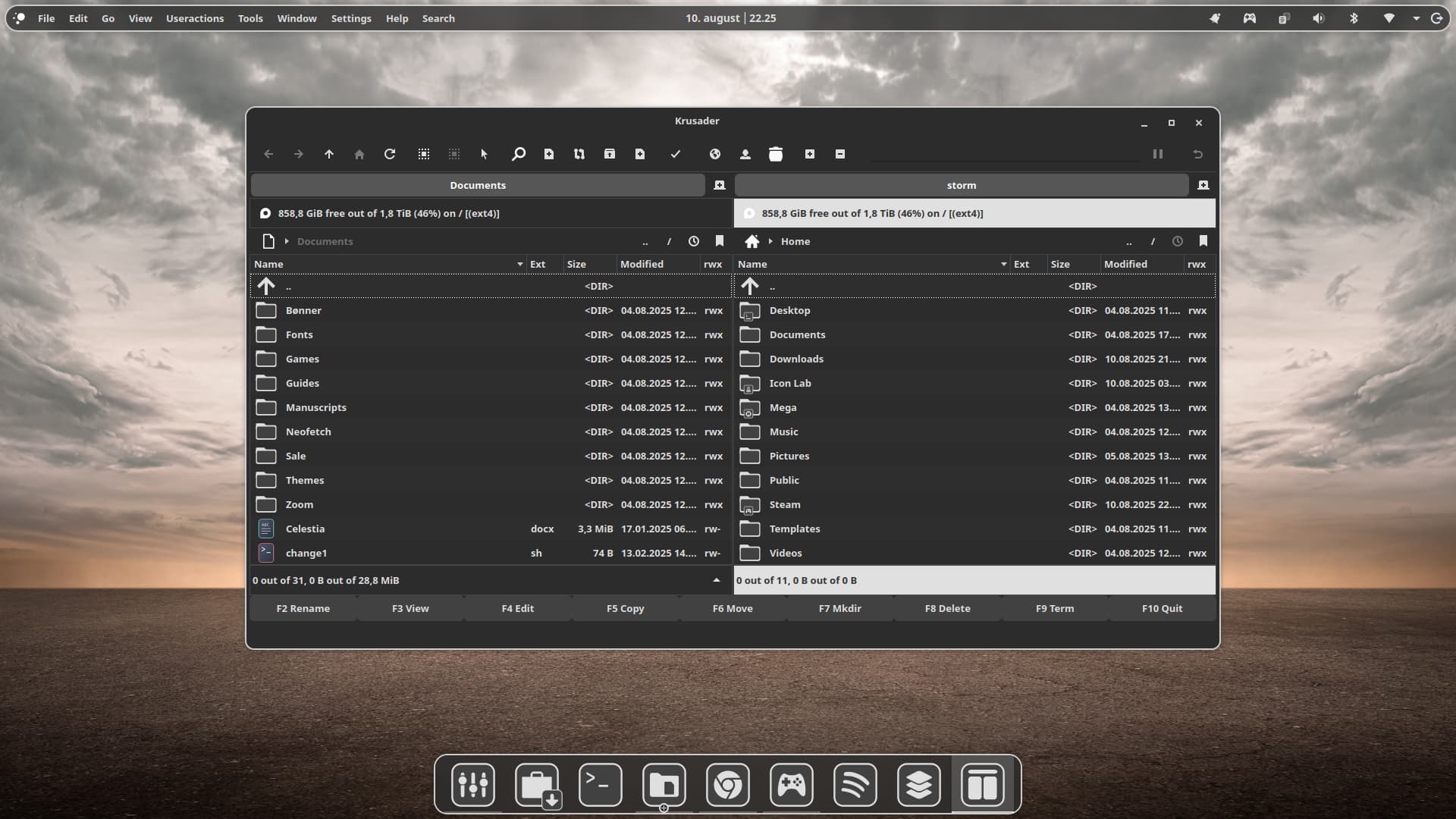The width and height of the screenshot is (1456, 819).
Task: Expand left panel Name column sort arrow
Action: (520, 264)
